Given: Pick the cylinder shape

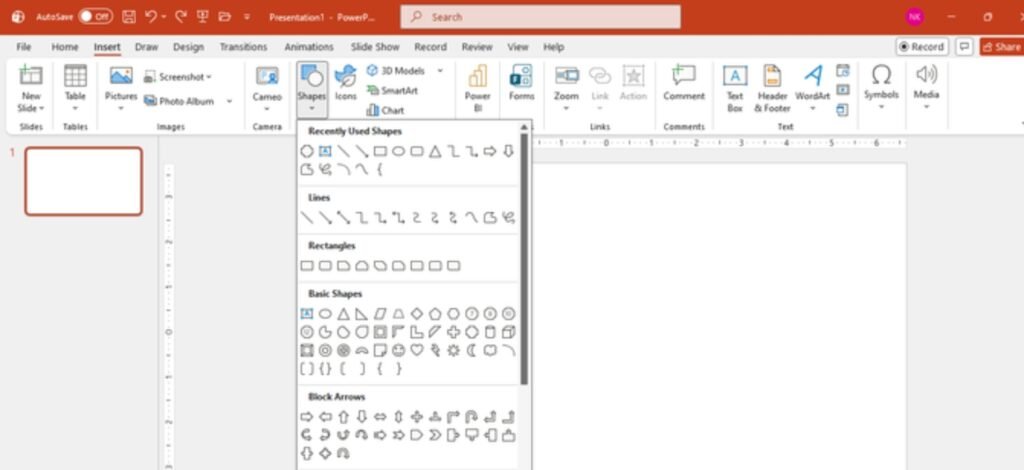Looking at the screenshot, I should [x=490, y=332].
